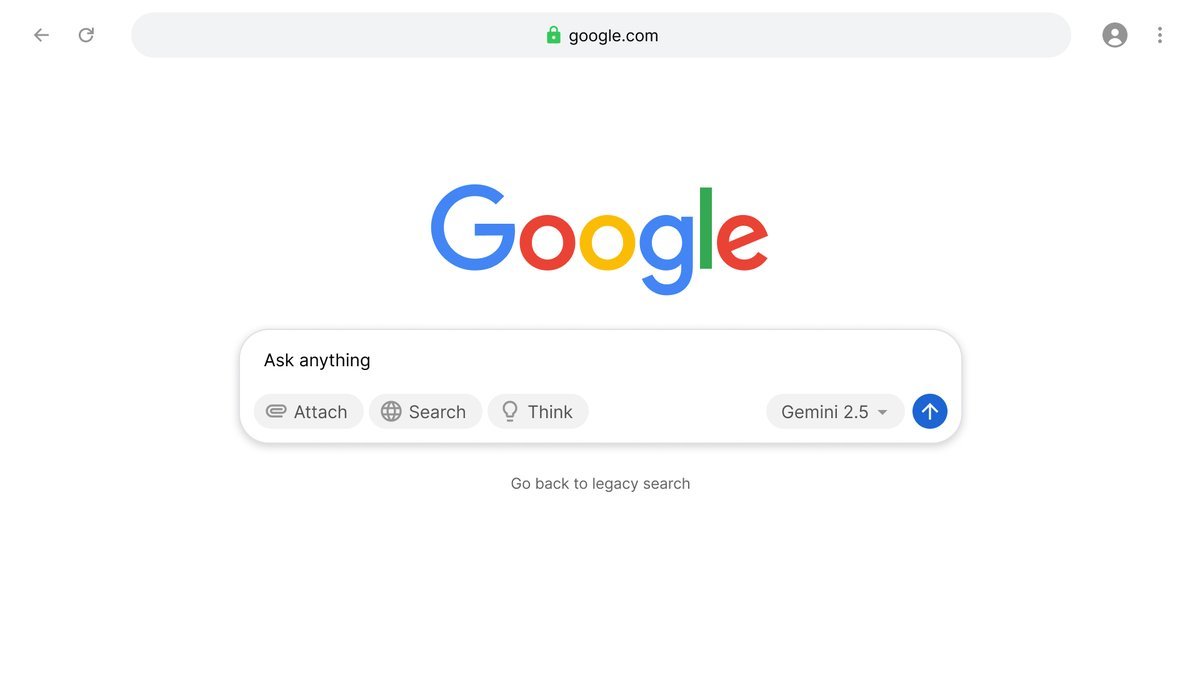This screenshot has height=675, width=1200.
Task: Toggle the Search mode chip label
Action: coord(437,412)
